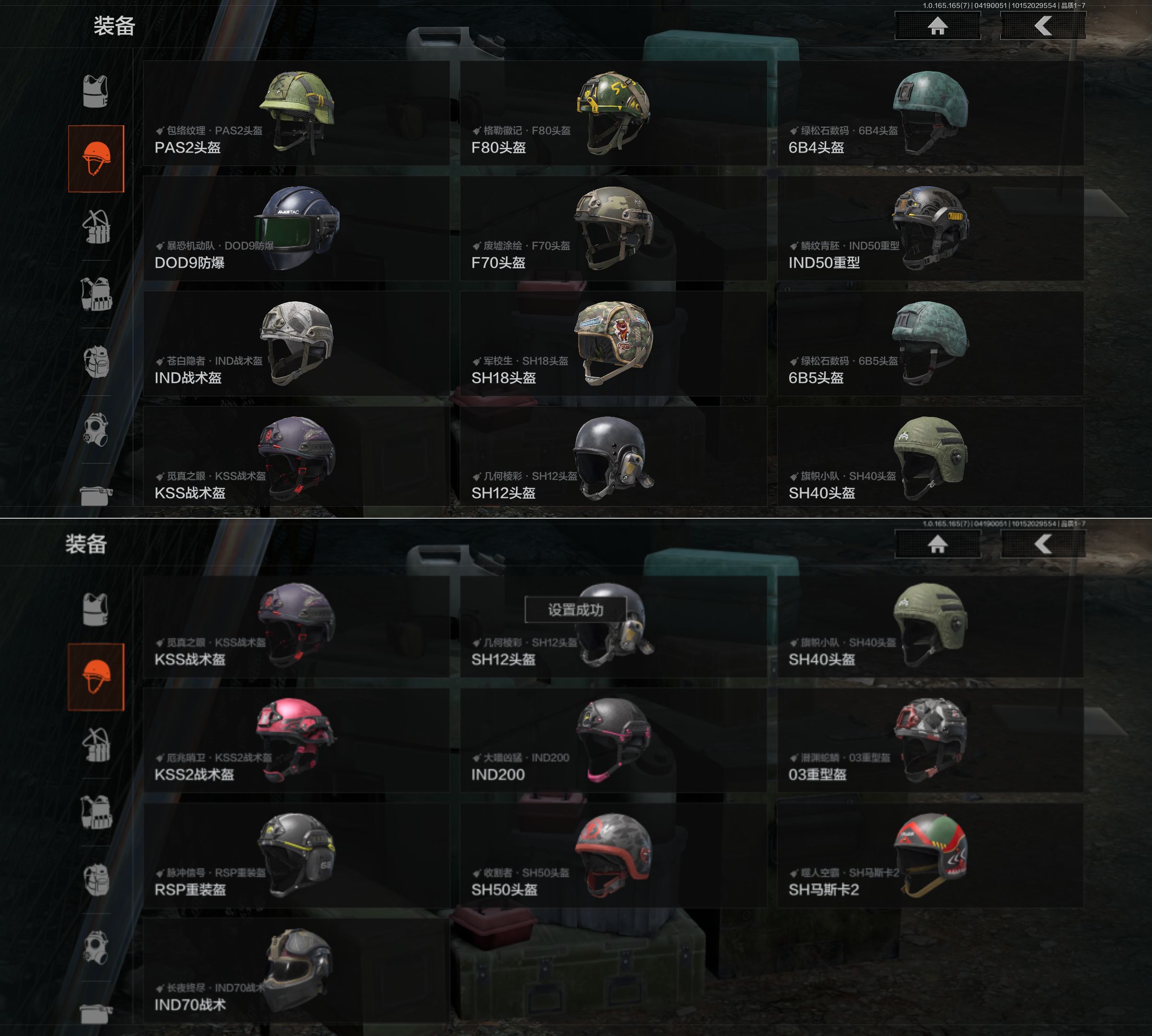The image size is (1152, 1036).
Task: Open the IND200 helmet card
Action: 613,740
